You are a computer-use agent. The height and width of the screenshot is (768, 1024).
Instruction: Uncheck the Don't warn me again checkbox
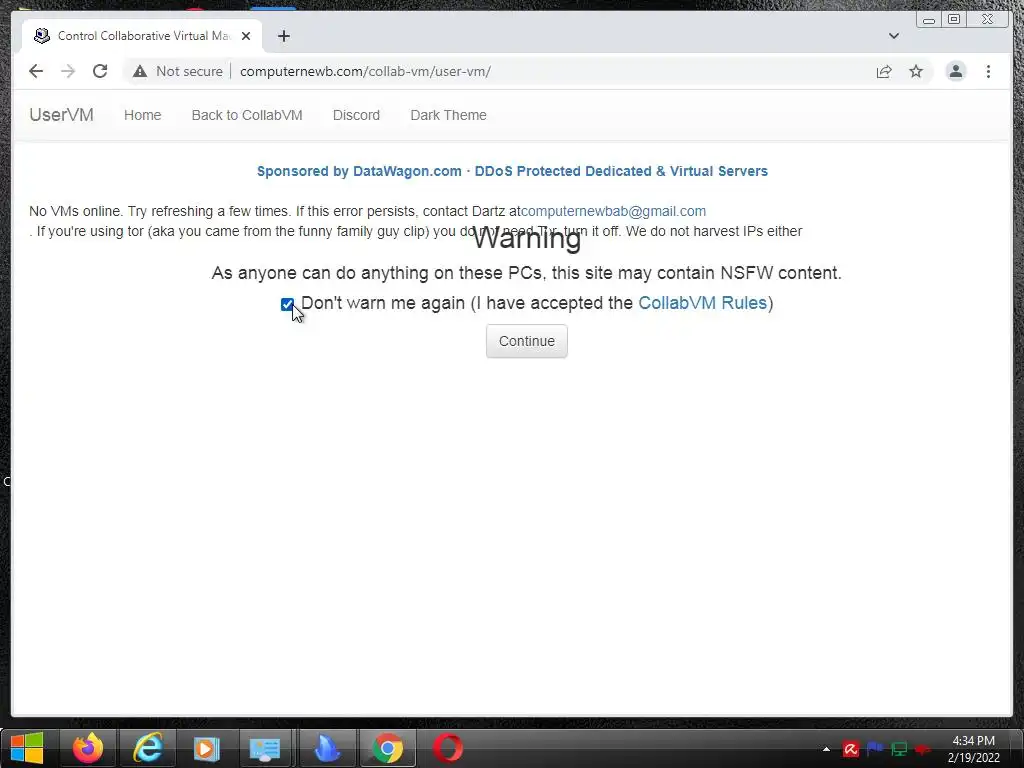(287, 304)
